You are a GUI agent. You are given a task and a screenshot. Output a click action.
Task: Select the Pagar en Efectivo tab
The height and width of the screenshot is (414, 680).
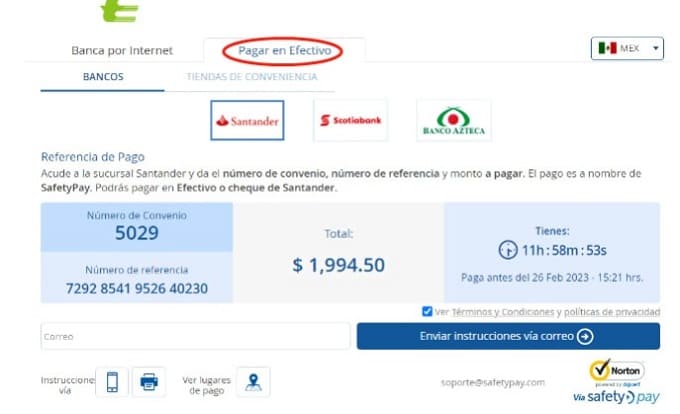pyautogui.click(x=284, y=50)
